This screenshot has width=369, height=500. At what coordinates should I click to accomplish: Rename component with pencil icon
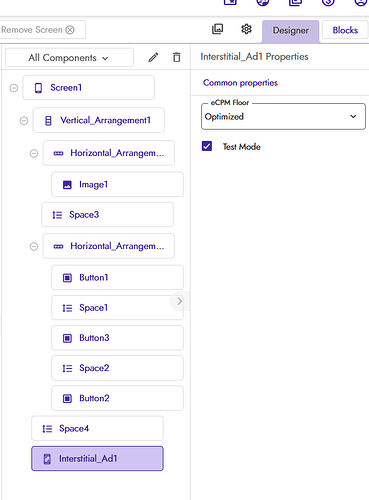(153, 57)
